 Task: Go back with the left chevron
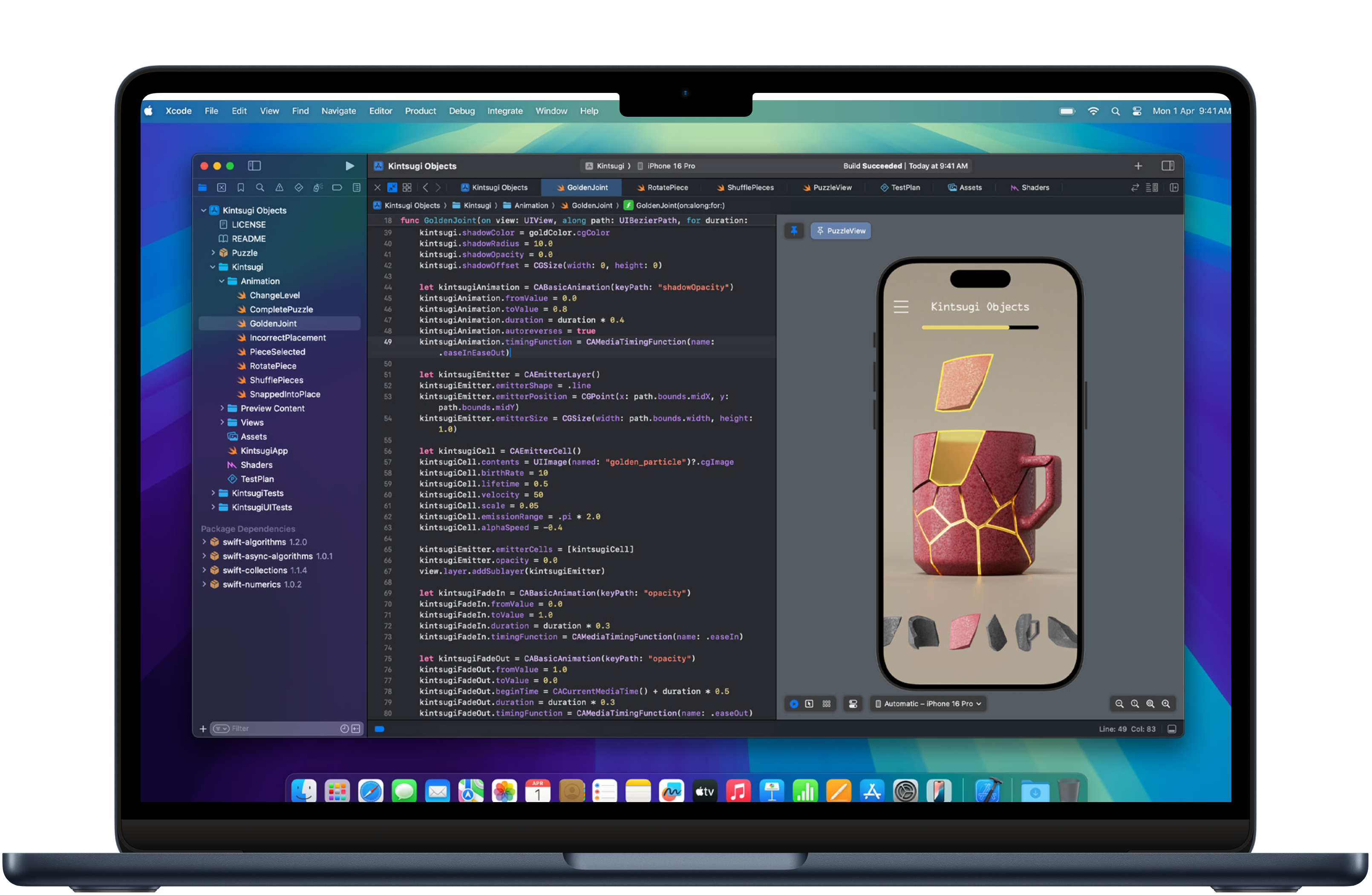click(x=425, y=188)
